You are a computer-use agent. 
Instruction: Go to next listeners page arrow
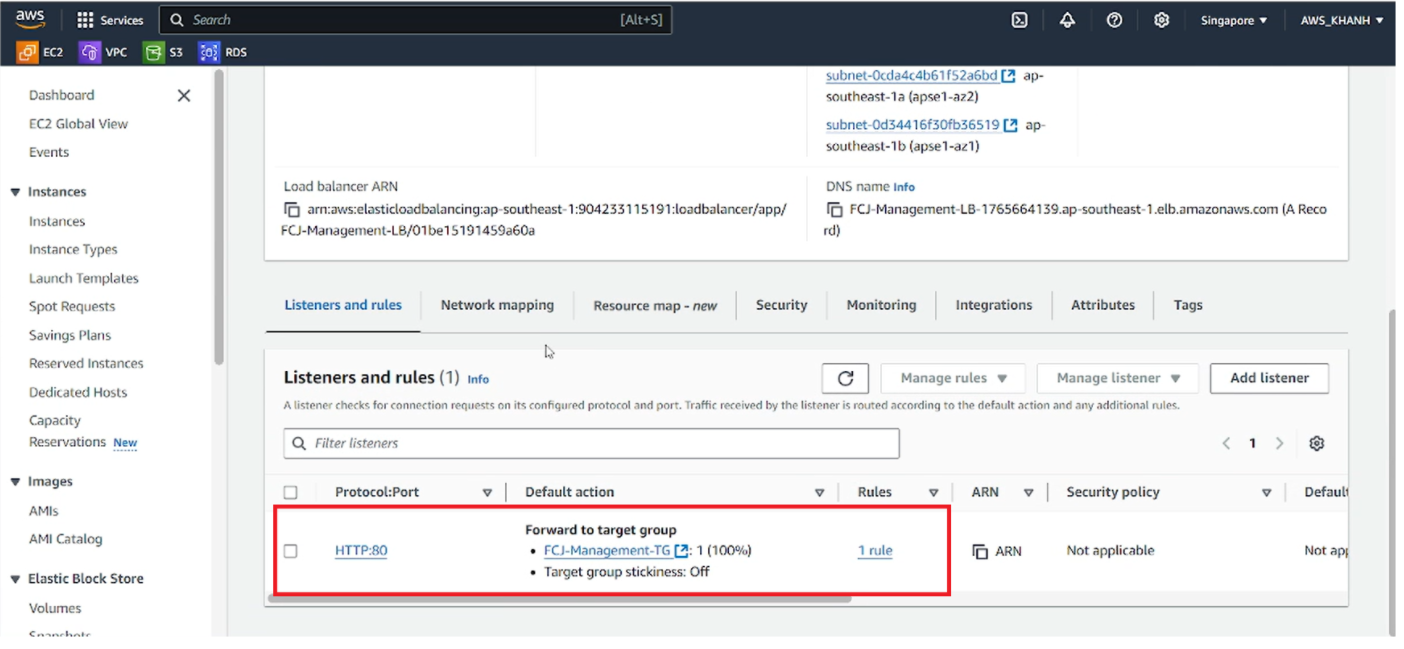click(1279, 443)
